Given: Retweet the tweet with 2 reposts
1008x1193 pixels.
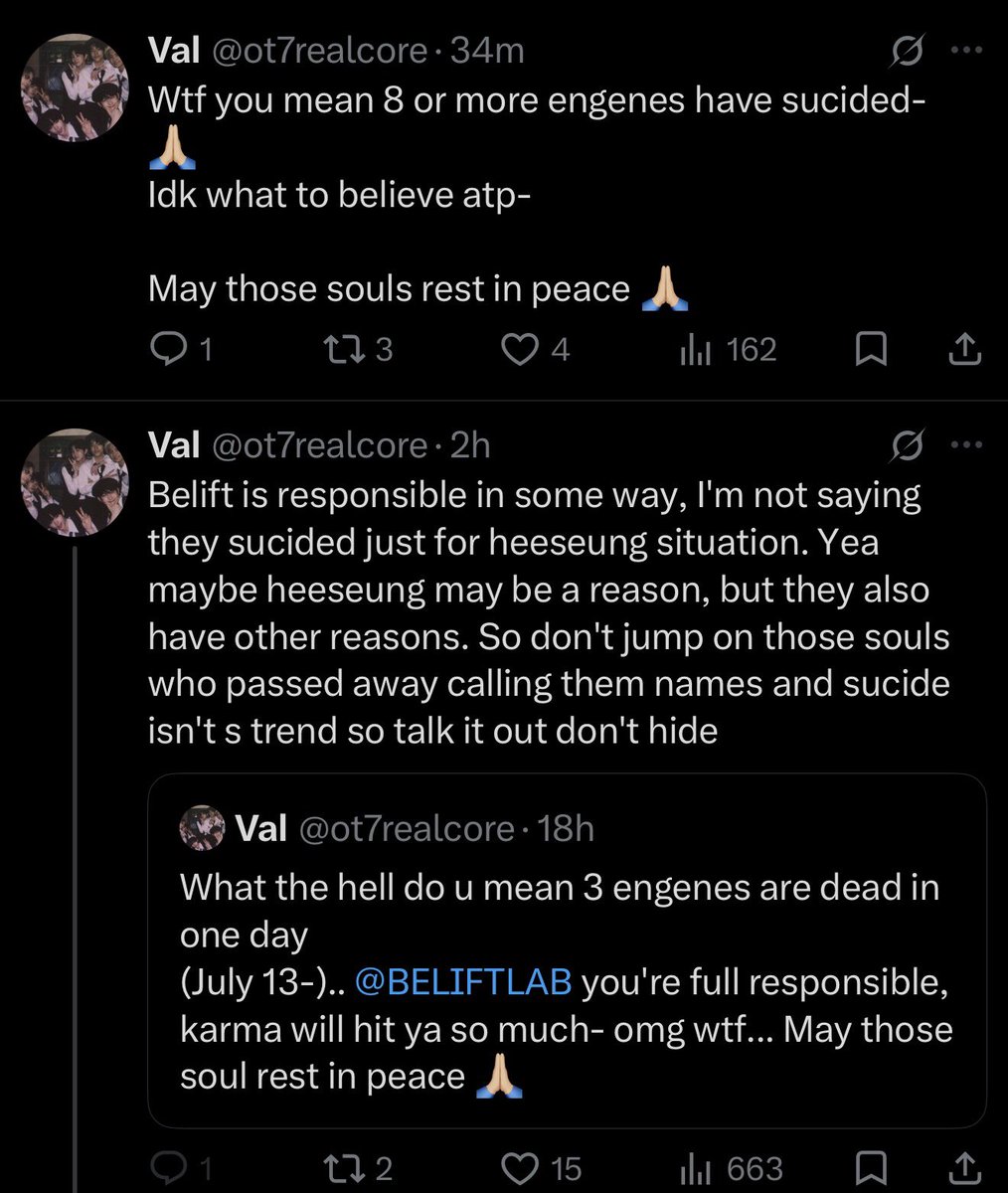Looking at the screenshot, I should [x=359, y=1167].
